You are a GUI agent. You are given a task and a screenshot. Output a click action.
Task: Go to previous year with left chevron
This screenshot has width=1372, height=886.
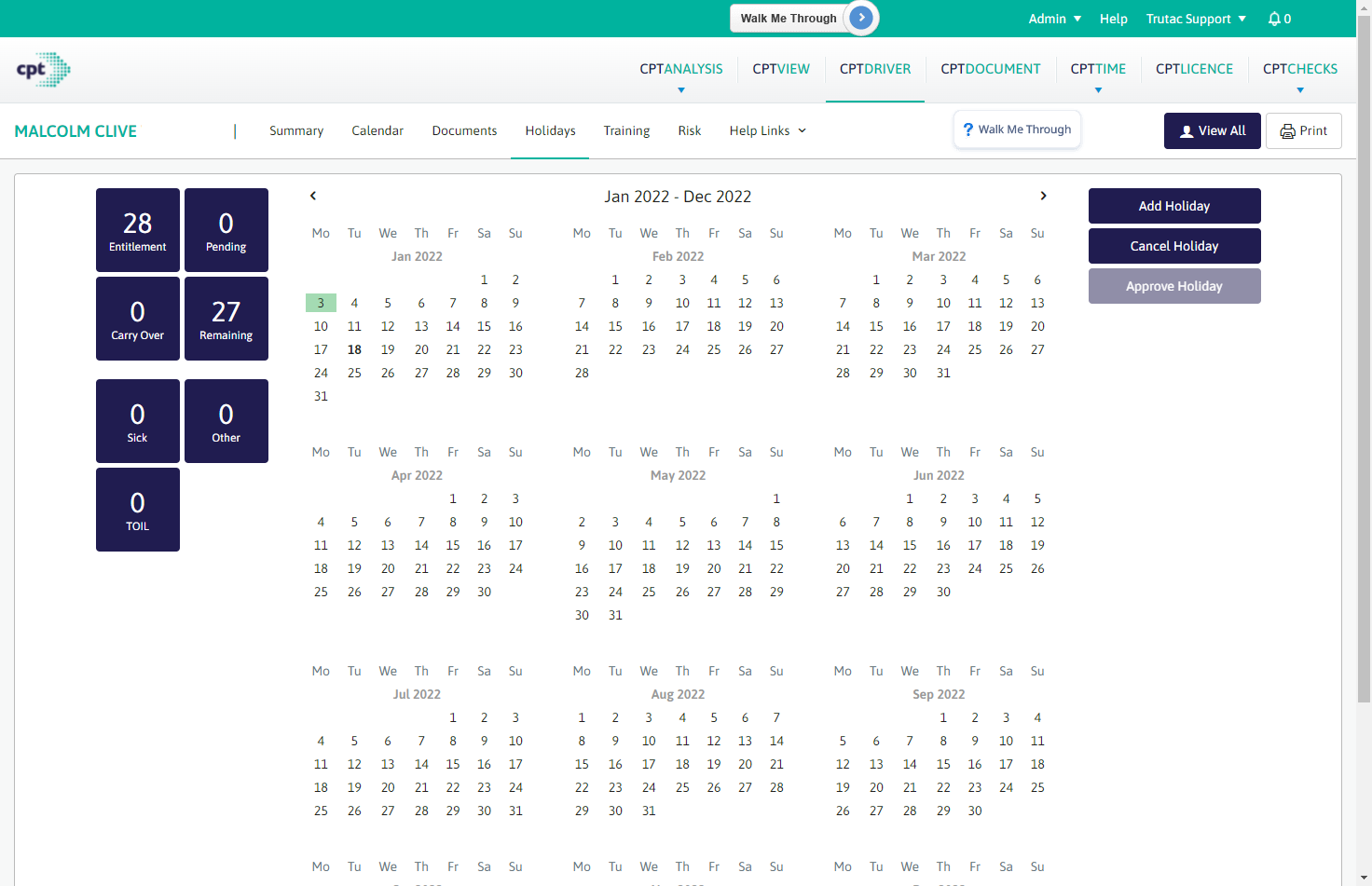(x=313, y=196)
